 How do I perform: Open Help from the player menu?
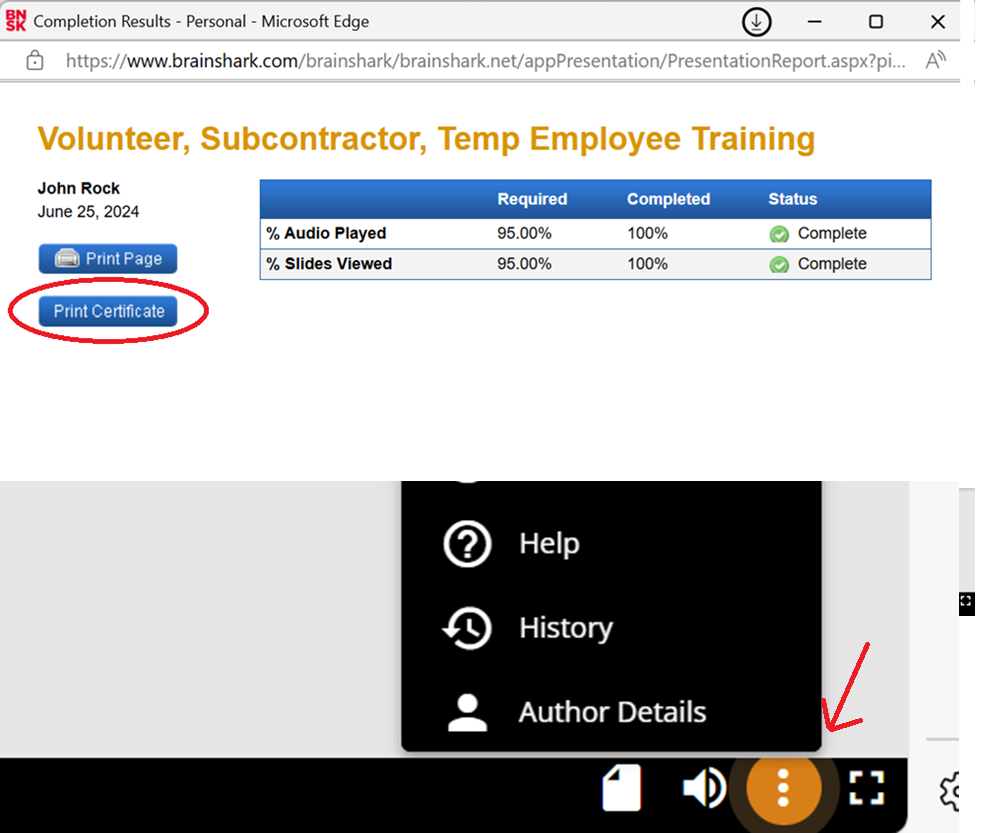coord(549,544)
